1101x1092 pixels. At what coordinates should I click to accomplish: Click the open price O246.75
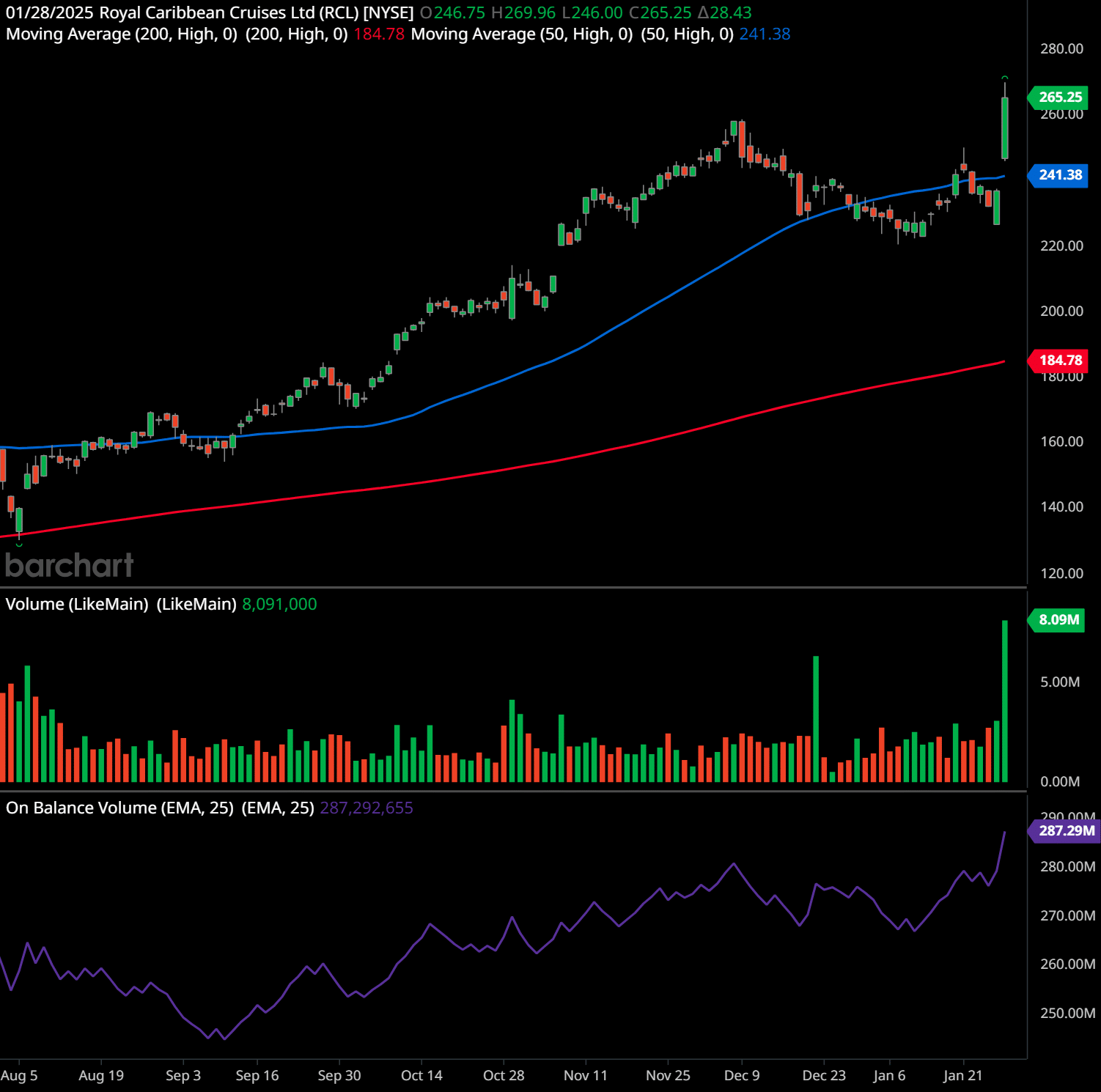point(452,13)
